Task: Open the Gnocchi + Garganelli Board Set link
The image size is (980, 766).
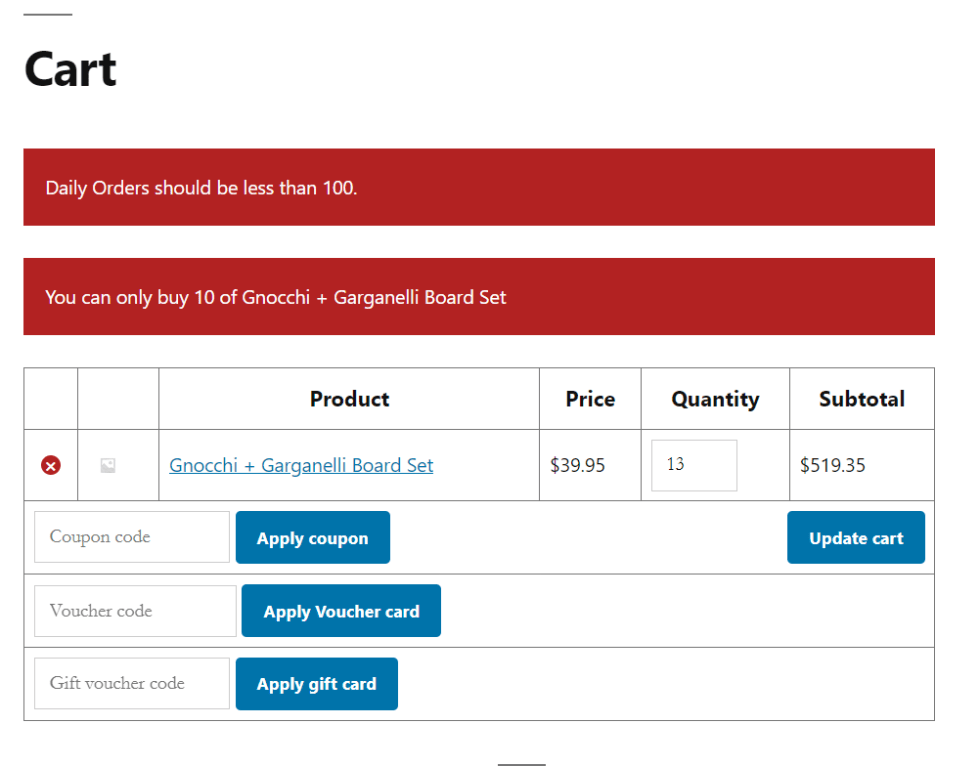Action: (x=301, y=465)
